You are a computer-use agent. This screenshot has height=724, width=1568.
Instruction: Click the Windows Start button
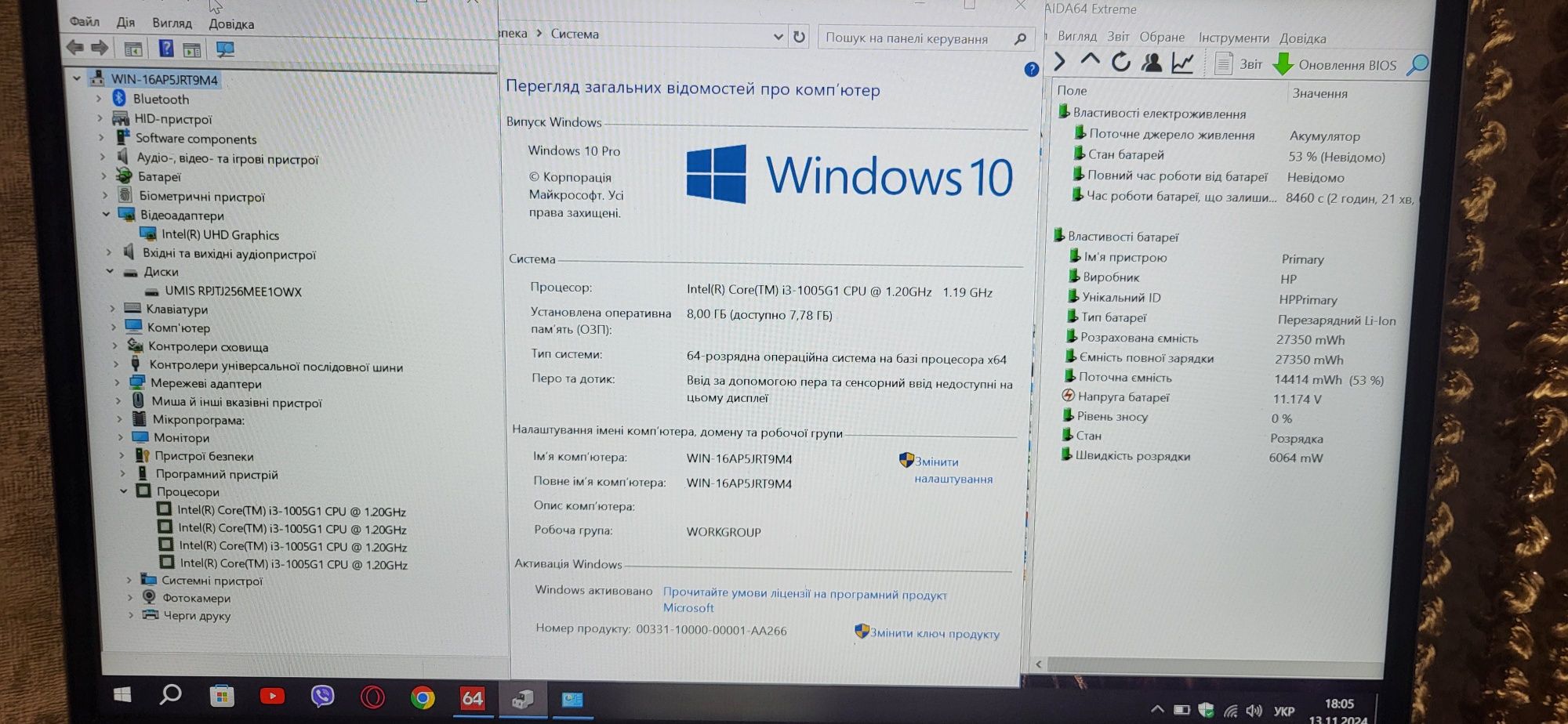(x=122, y=694)
